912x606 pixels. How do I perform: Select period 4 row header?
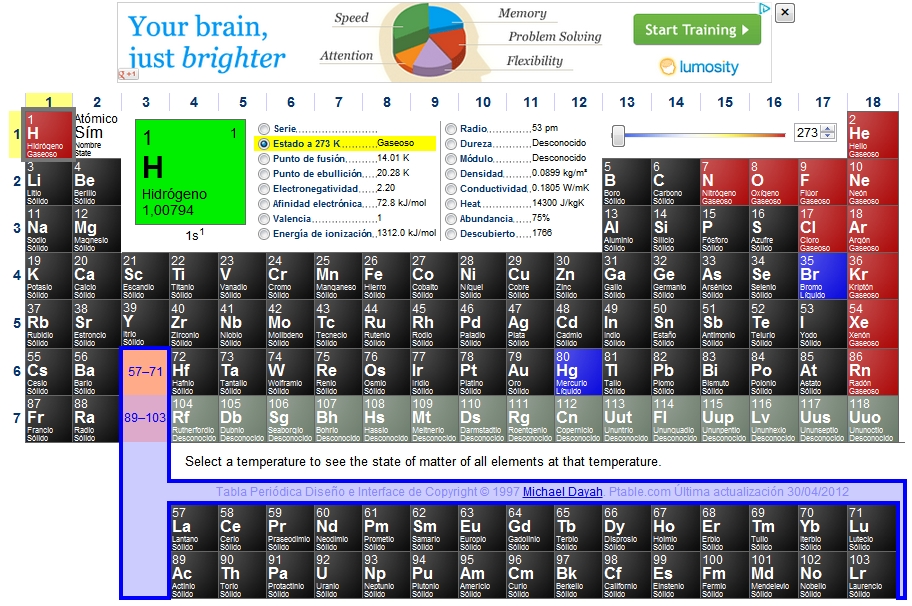point(16,275)
